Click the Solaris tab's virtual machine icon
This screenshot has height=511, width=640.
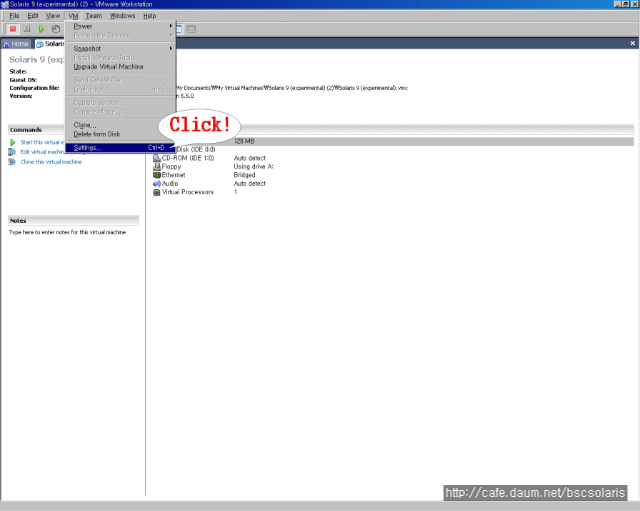pyautogui.click(x=40, y=44)
